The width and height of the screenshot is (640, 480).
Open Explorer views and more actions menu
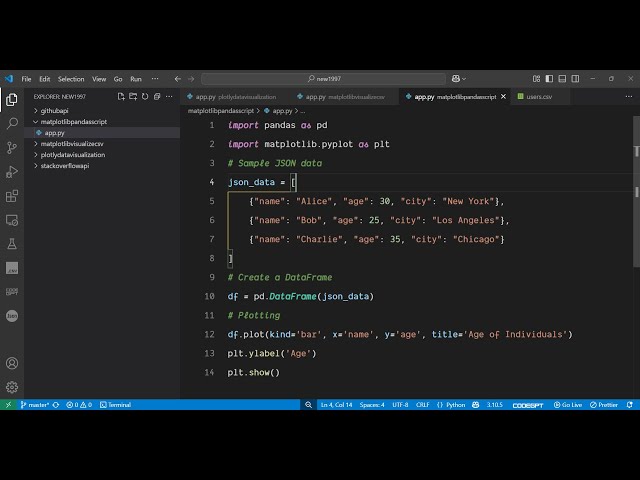169,97
